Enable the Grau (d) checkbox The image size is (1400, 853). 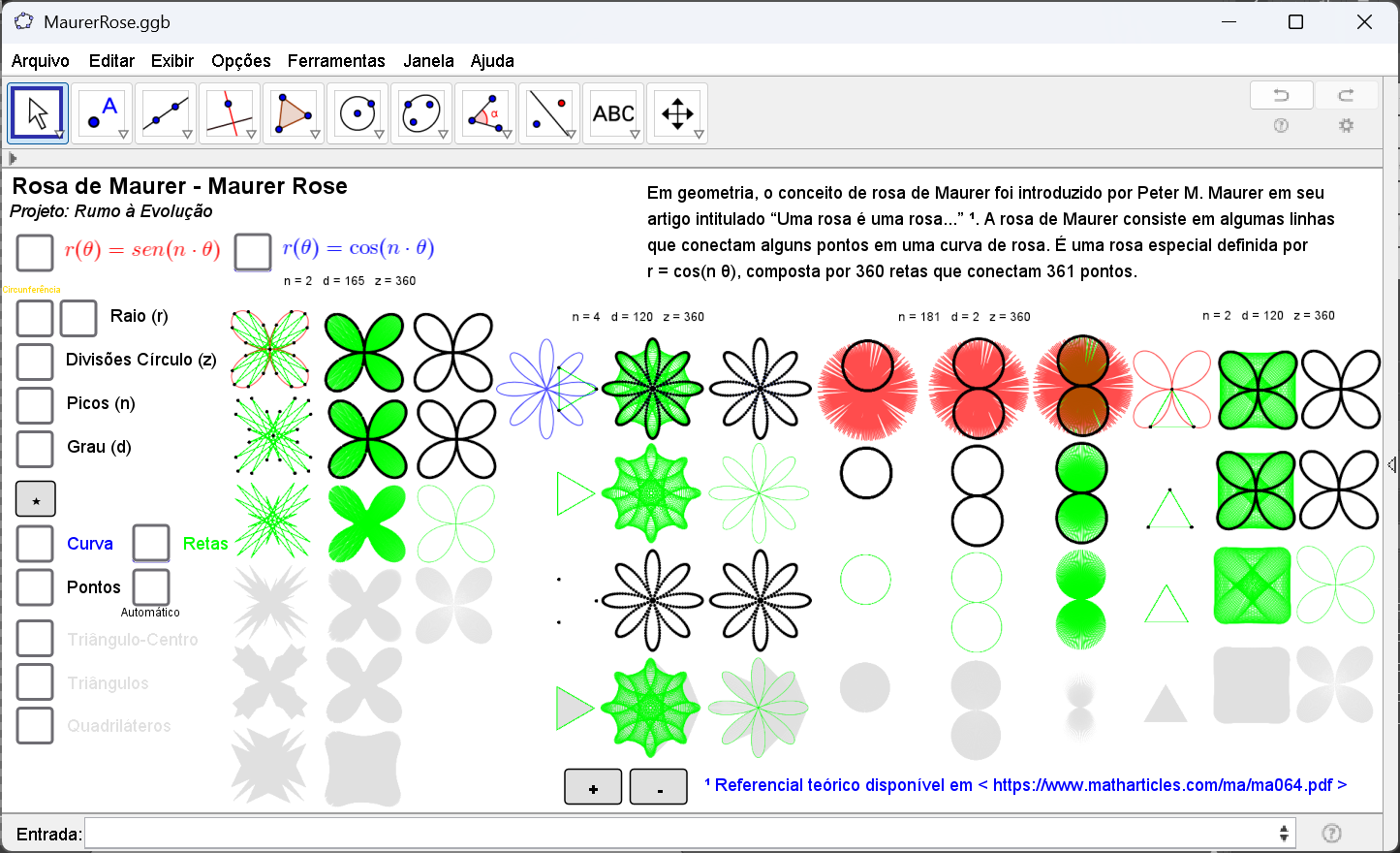pos(35,448)
